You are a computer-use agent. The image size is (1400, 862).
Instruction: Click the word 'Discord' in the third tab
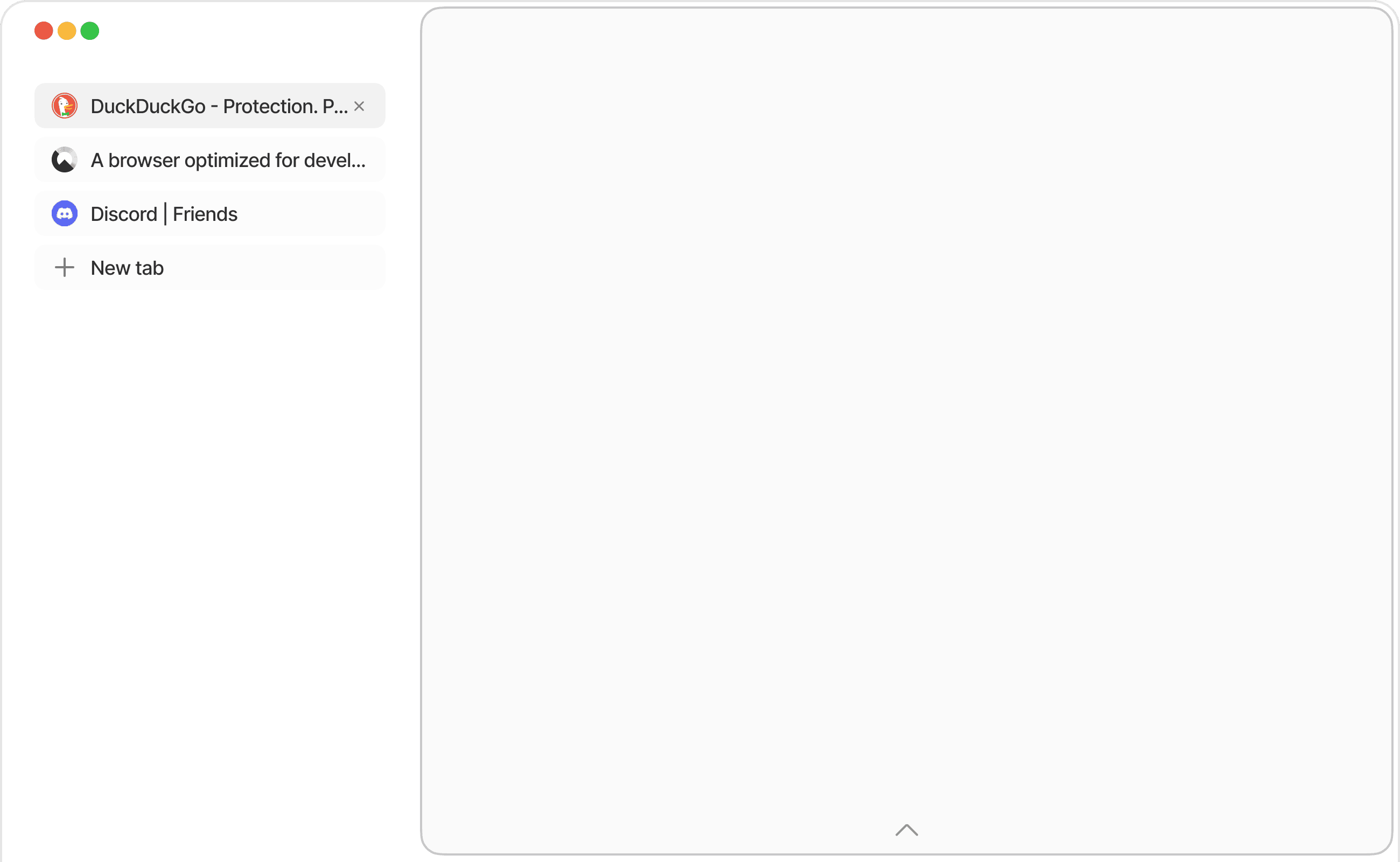pyautogui.click(x=124, y=214)
